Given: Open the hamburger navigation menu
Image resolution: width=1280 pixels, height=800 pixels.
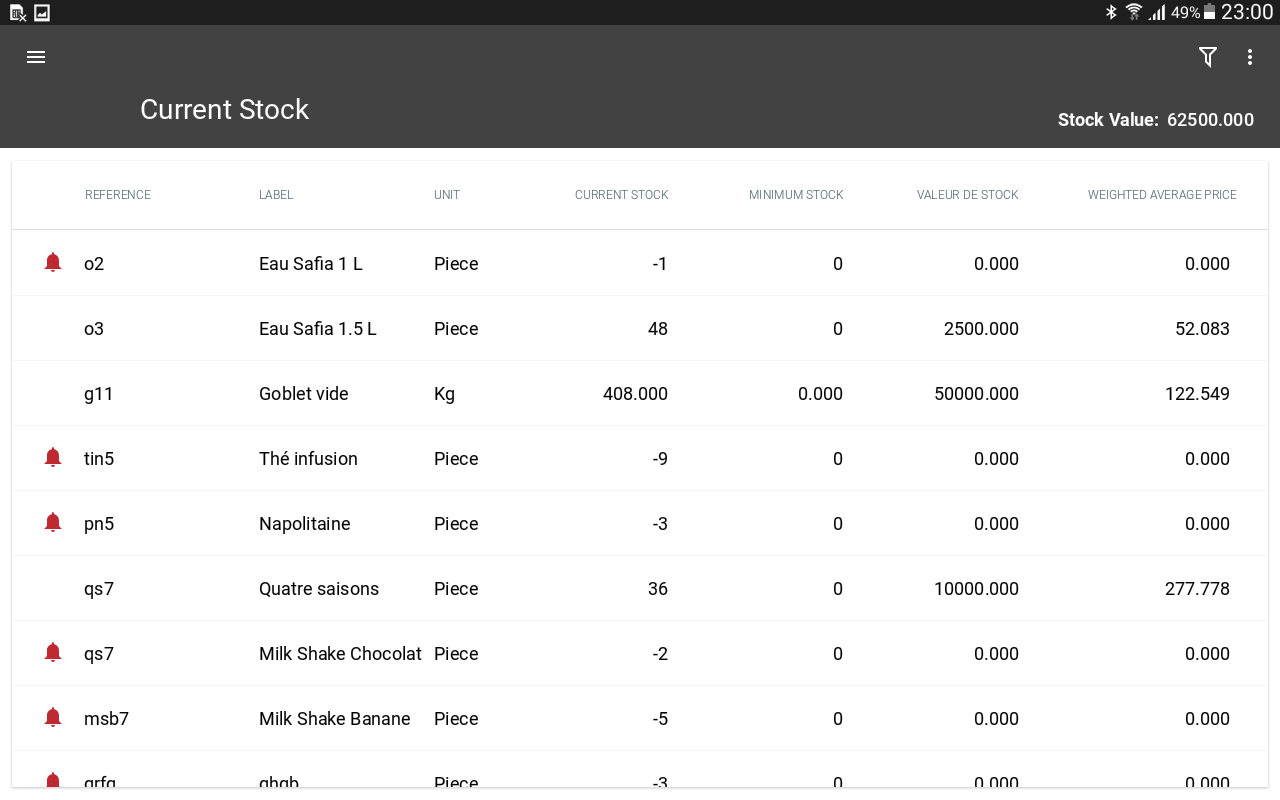Looking at the screenshot, I should point(36,57).
